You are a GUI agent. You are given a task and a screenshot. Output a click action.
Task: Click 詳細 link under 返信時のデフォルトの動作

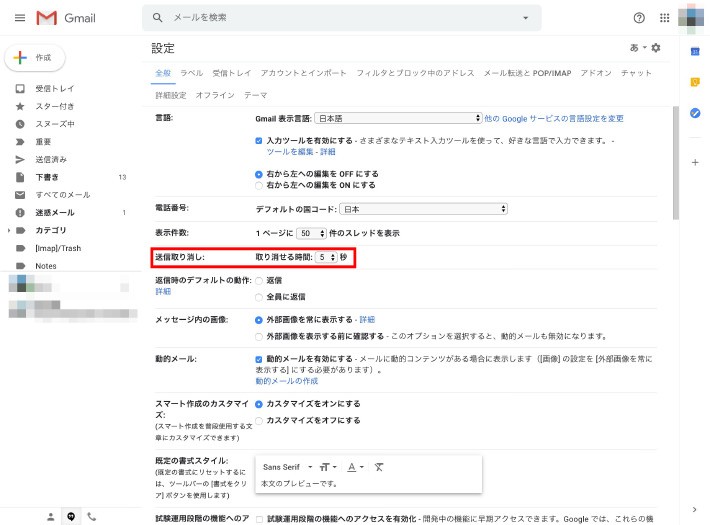163,291
